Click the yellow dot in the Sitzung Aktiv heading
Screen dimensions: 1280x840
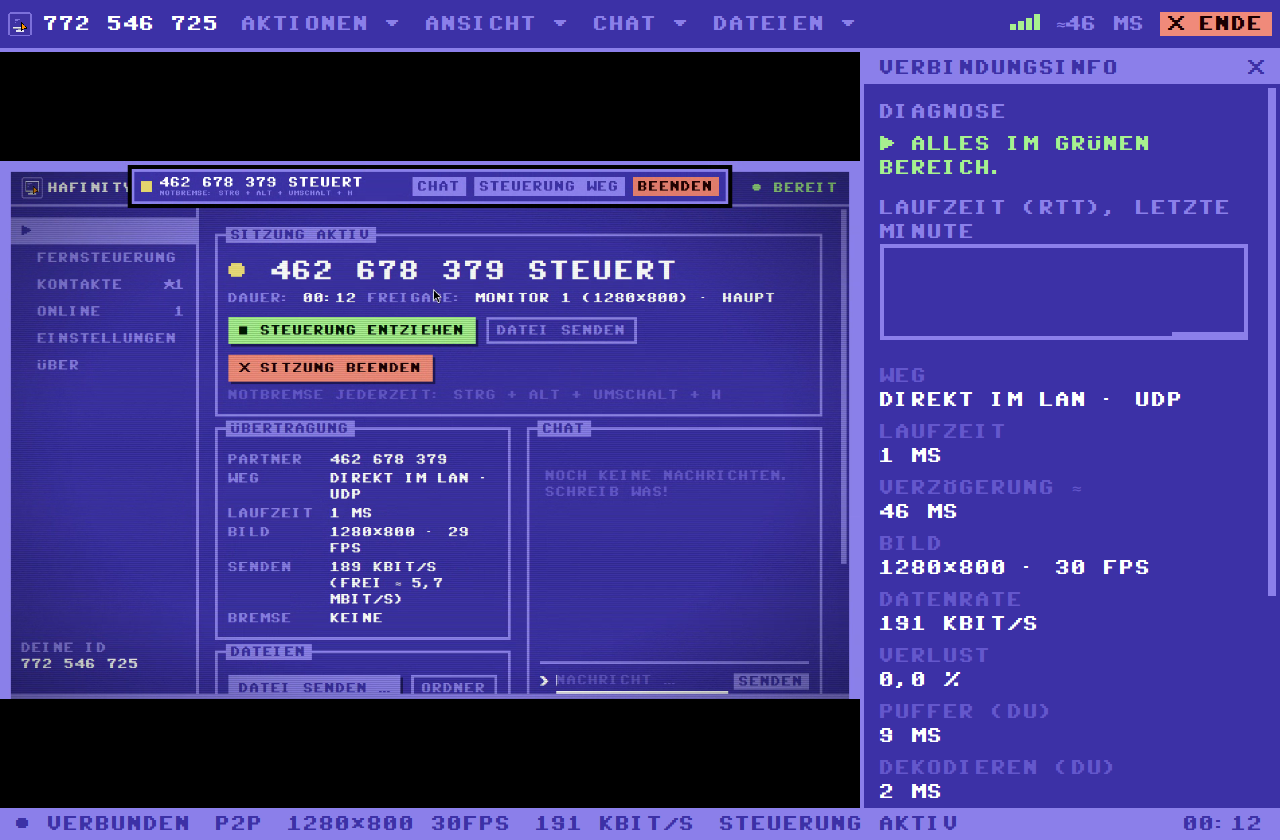pyautogui.click(x=237, y=270)
